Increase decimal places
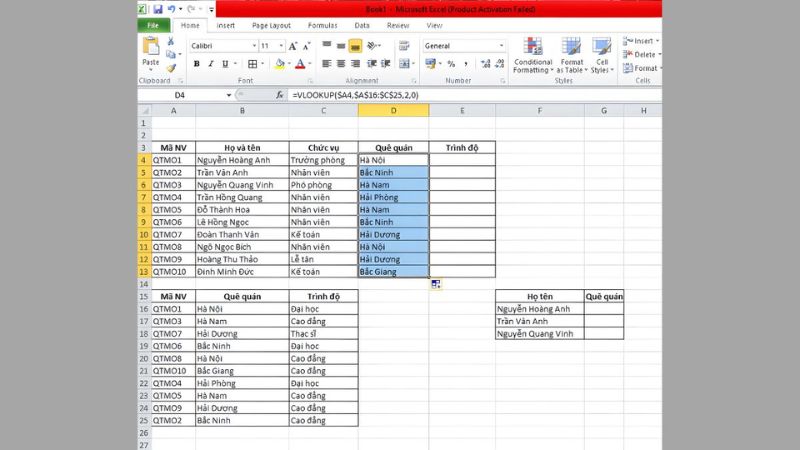The image size is (800, 450). coord(485,64)
